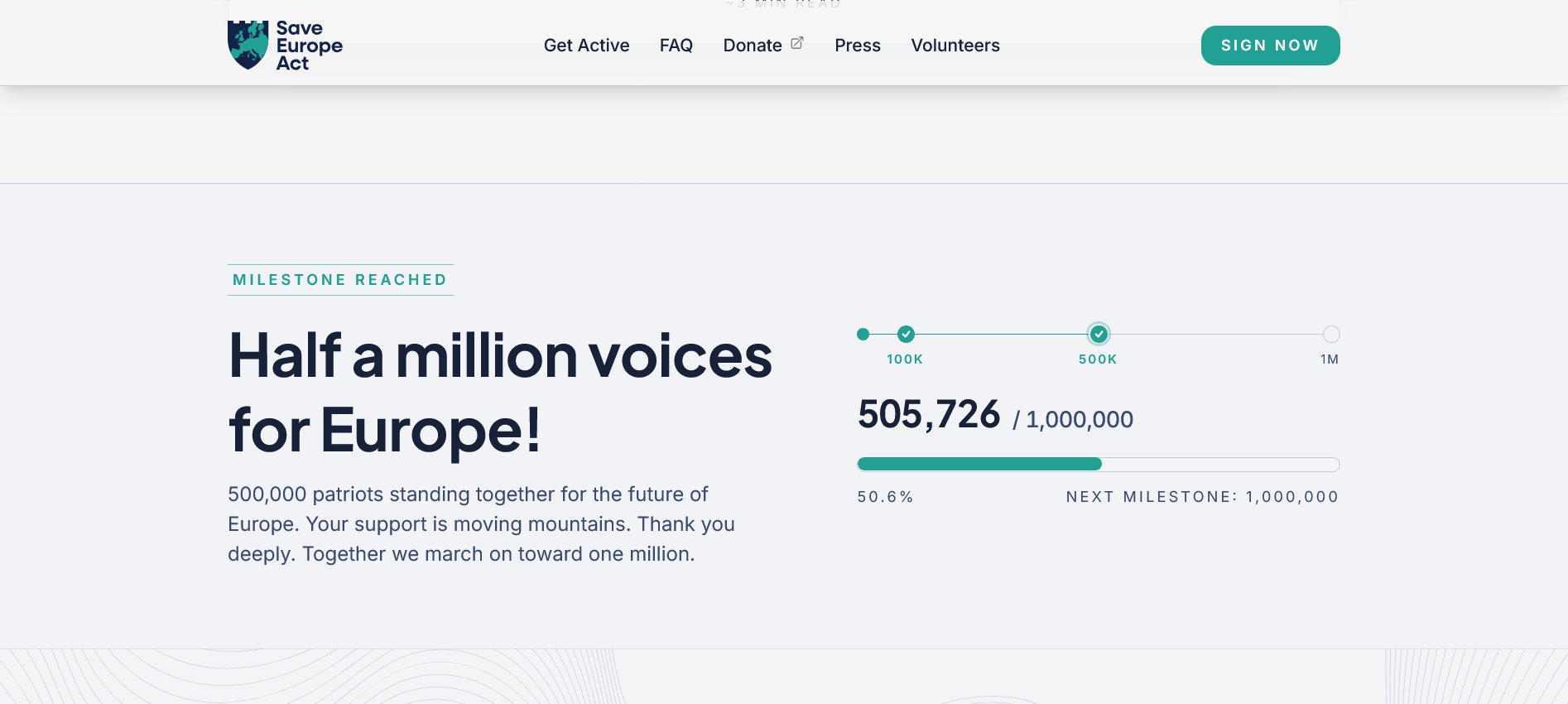Click the 500K label under the timeline
1568x704 pixels.
1098,359
